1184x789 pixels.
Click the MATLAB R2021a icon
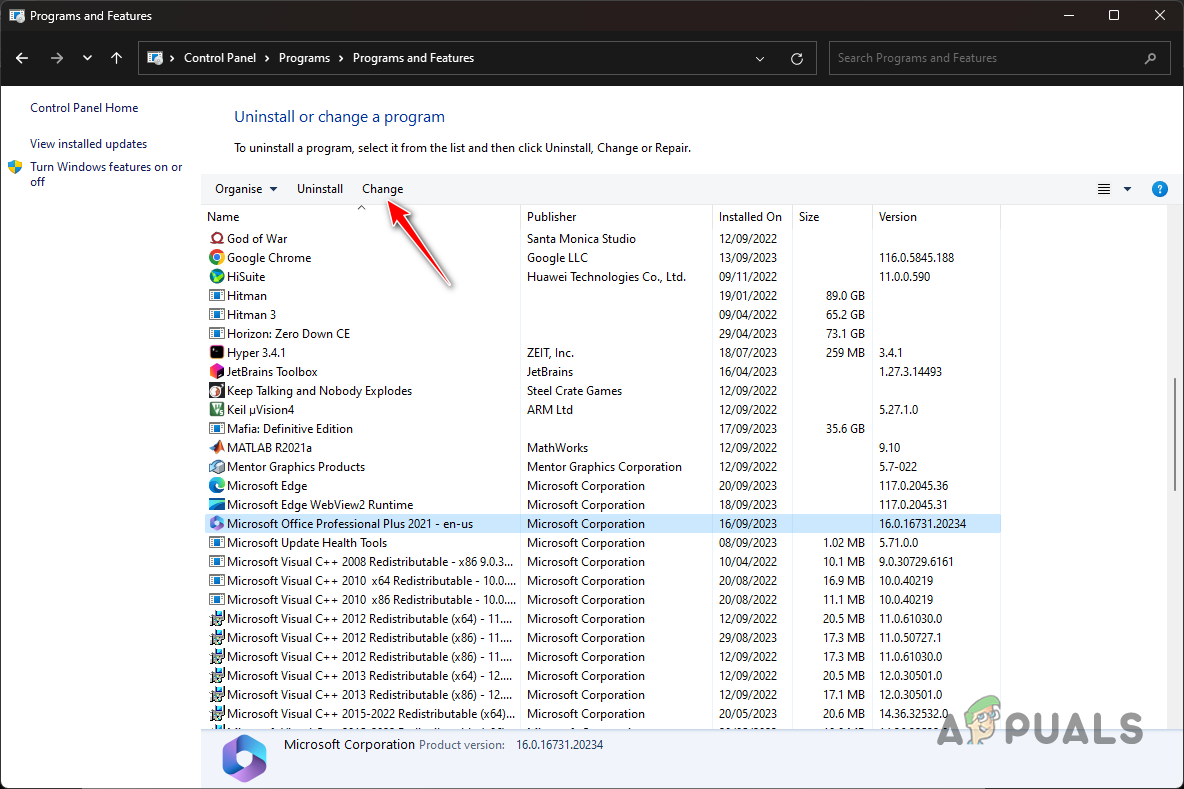pyautogui.click(x=216, y=447)
